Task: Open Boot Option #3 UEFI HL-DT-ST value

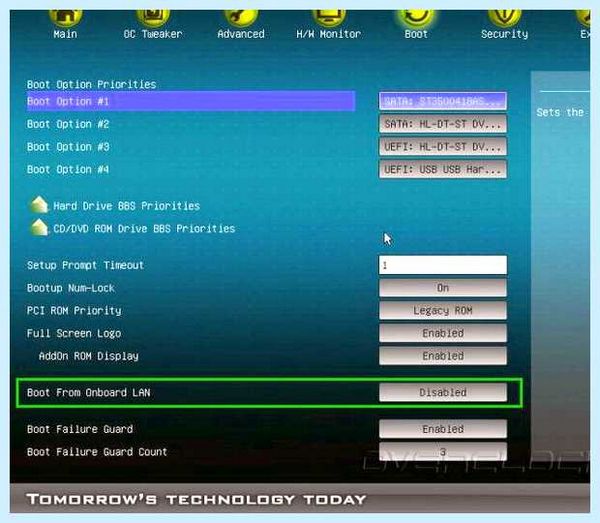Action: point(443,147)
